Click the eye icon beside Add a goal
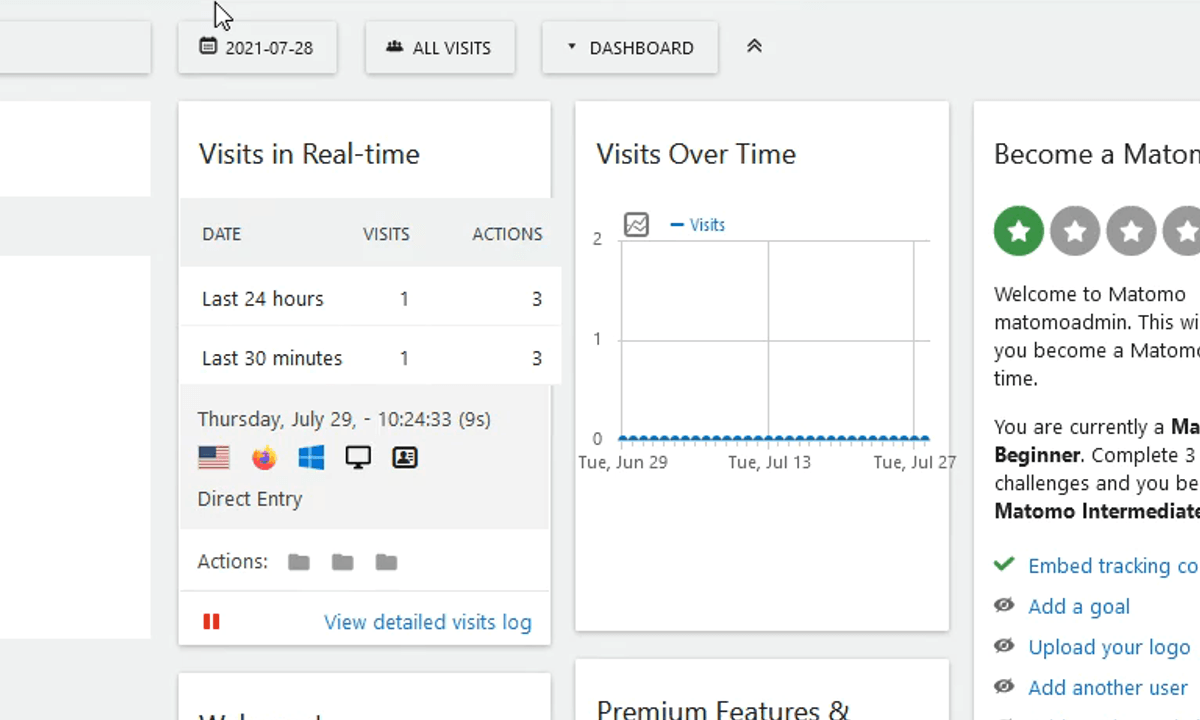The height and width of the screenshot is (720, 1200). click(1004, 605)
